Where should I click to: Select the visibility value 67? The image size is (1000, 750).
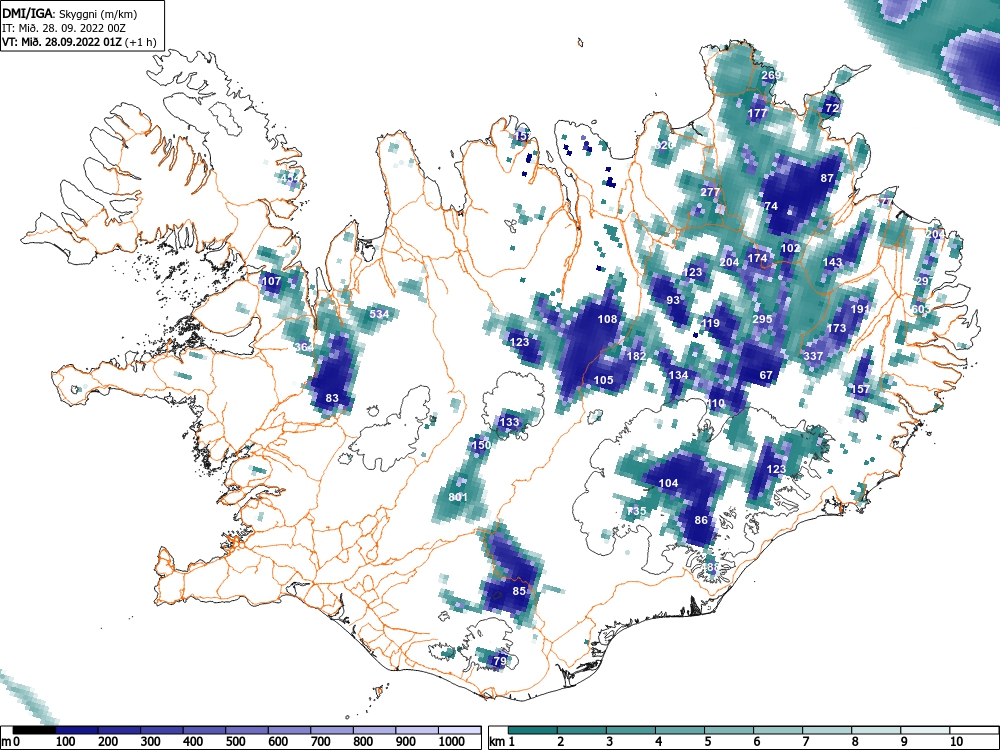point(766,375)
